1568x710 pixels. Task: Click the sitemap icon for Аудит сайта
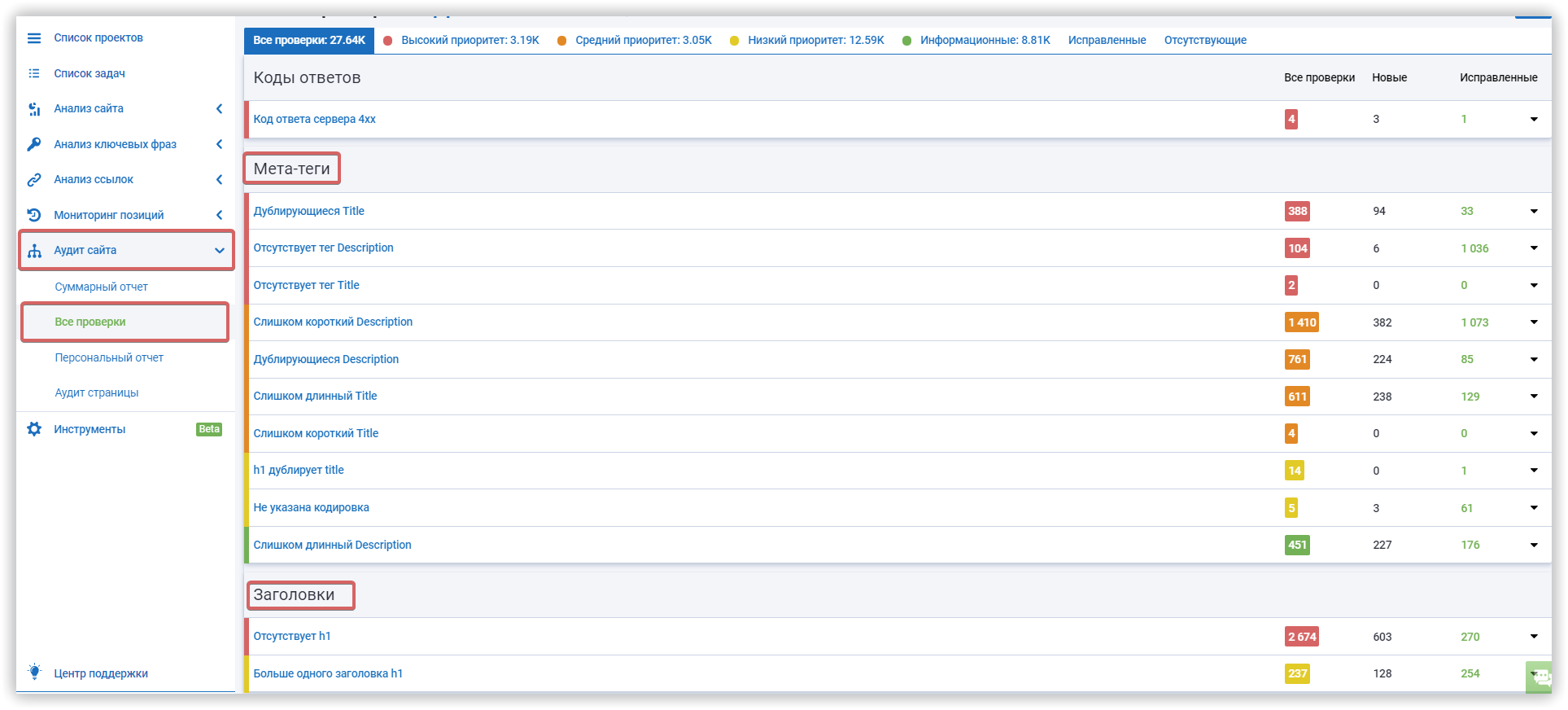pyautogui.click(x=34, y=251)
